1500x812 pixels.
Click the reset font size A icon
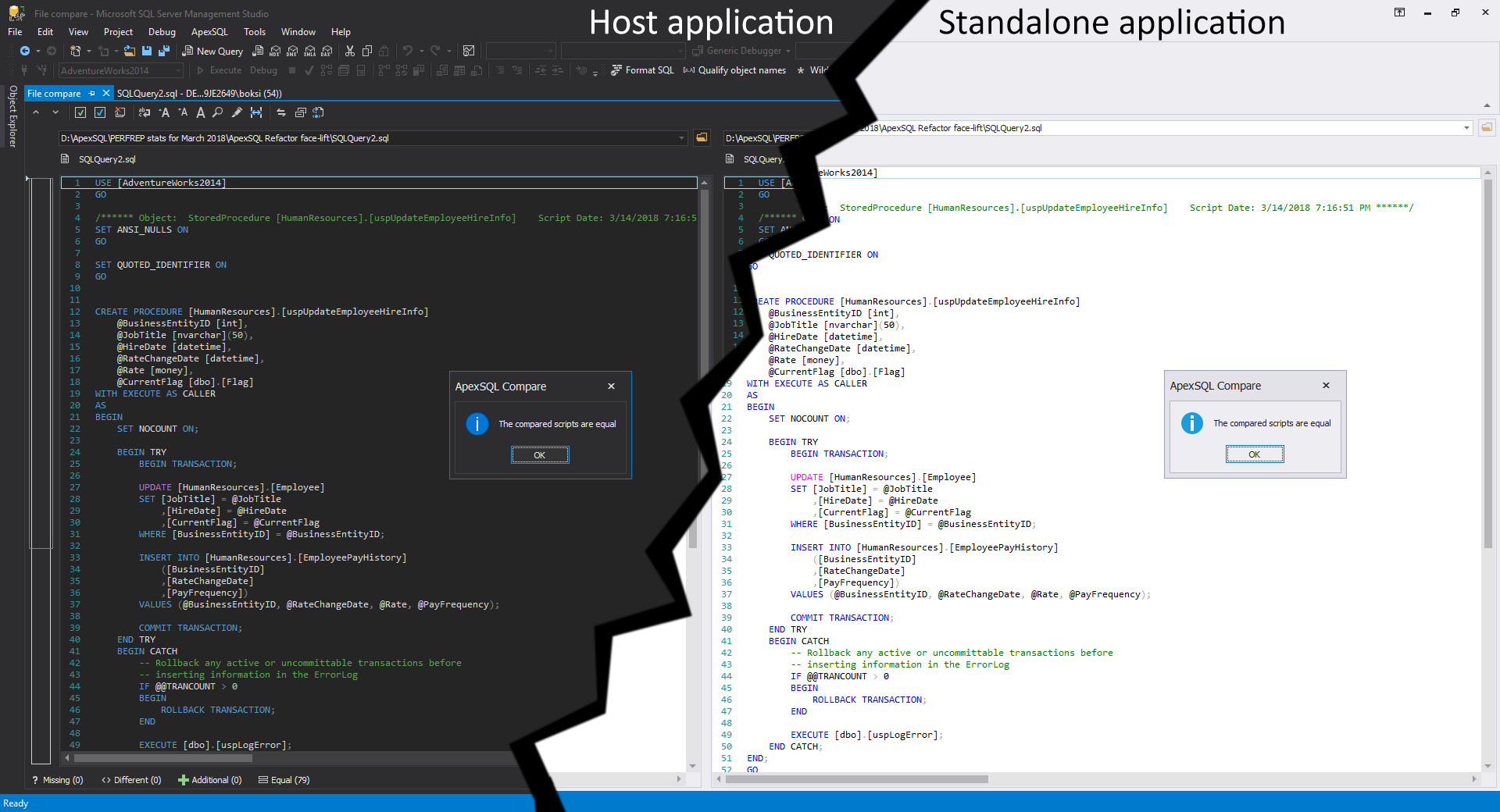coord(201,112)
